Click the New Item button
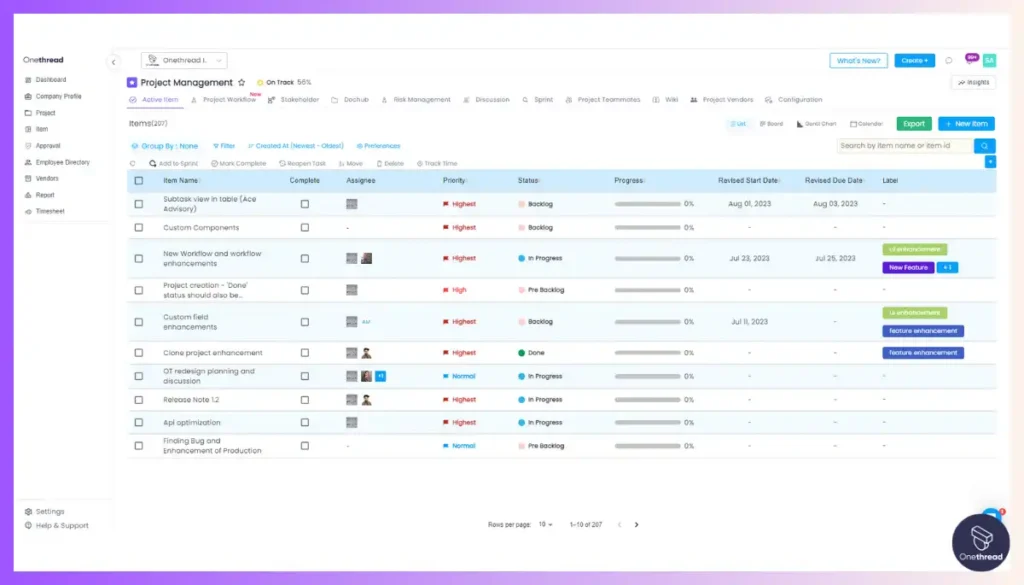 [966, 124]
